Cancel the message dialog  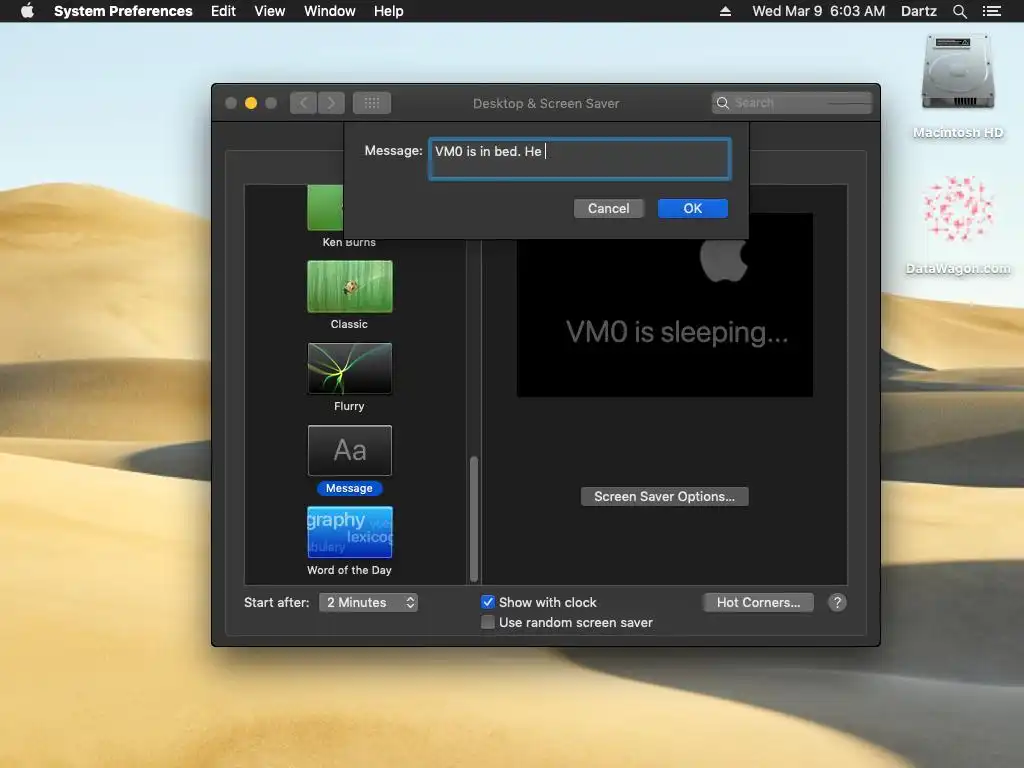point(609,208)
